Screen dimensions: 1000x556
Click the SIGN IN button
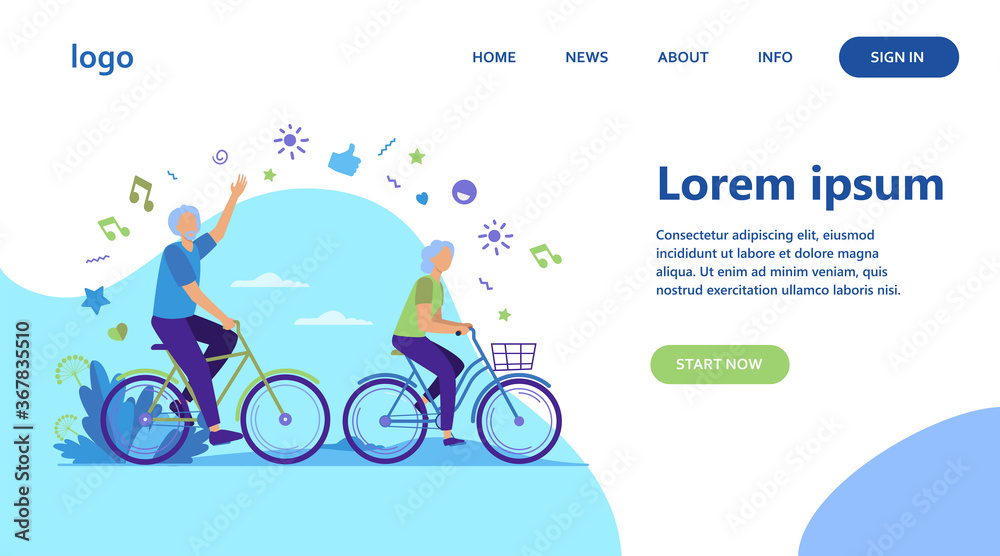click(899, 57)
